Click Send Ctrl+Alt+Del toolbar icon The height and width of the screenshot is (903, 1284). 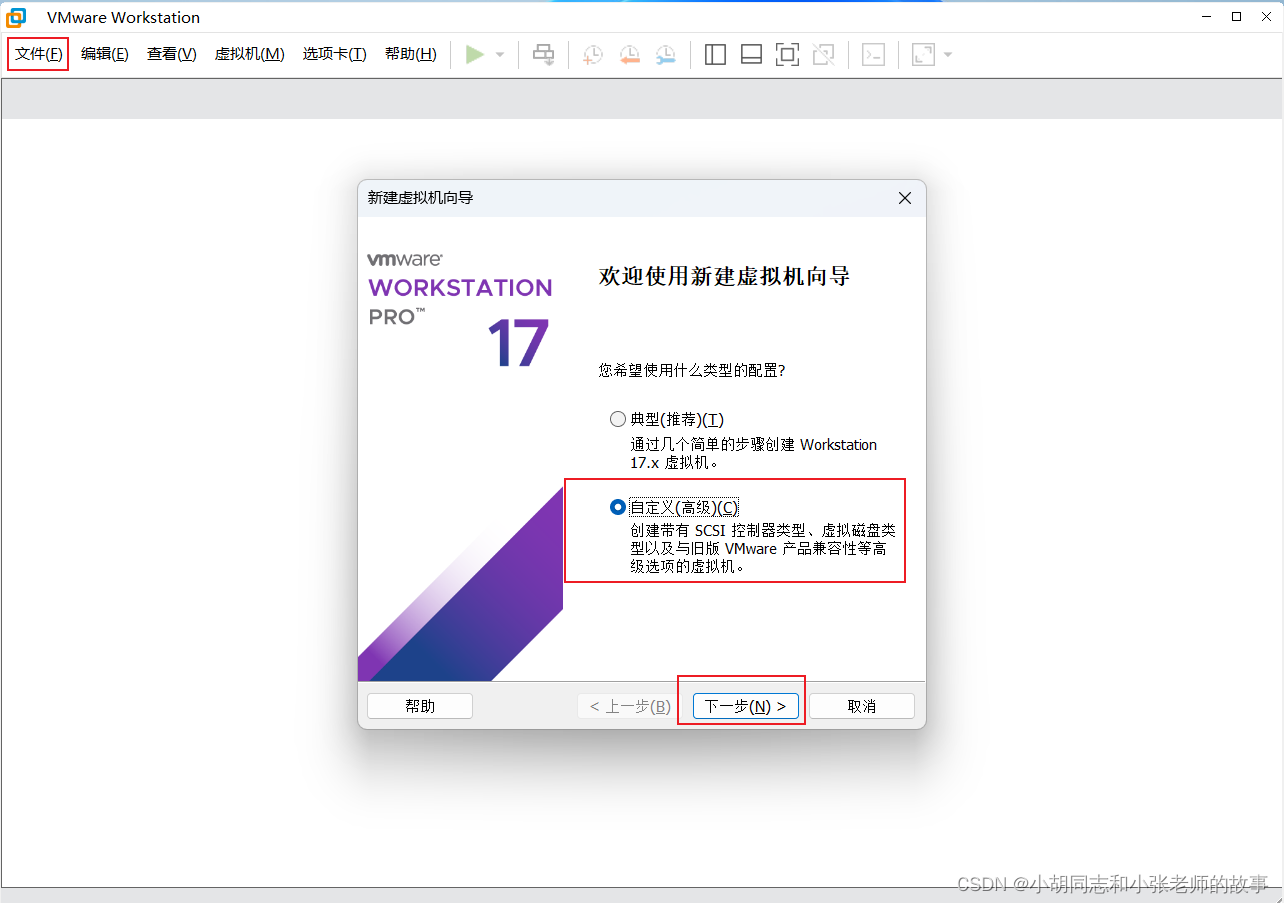click(543, 54)
